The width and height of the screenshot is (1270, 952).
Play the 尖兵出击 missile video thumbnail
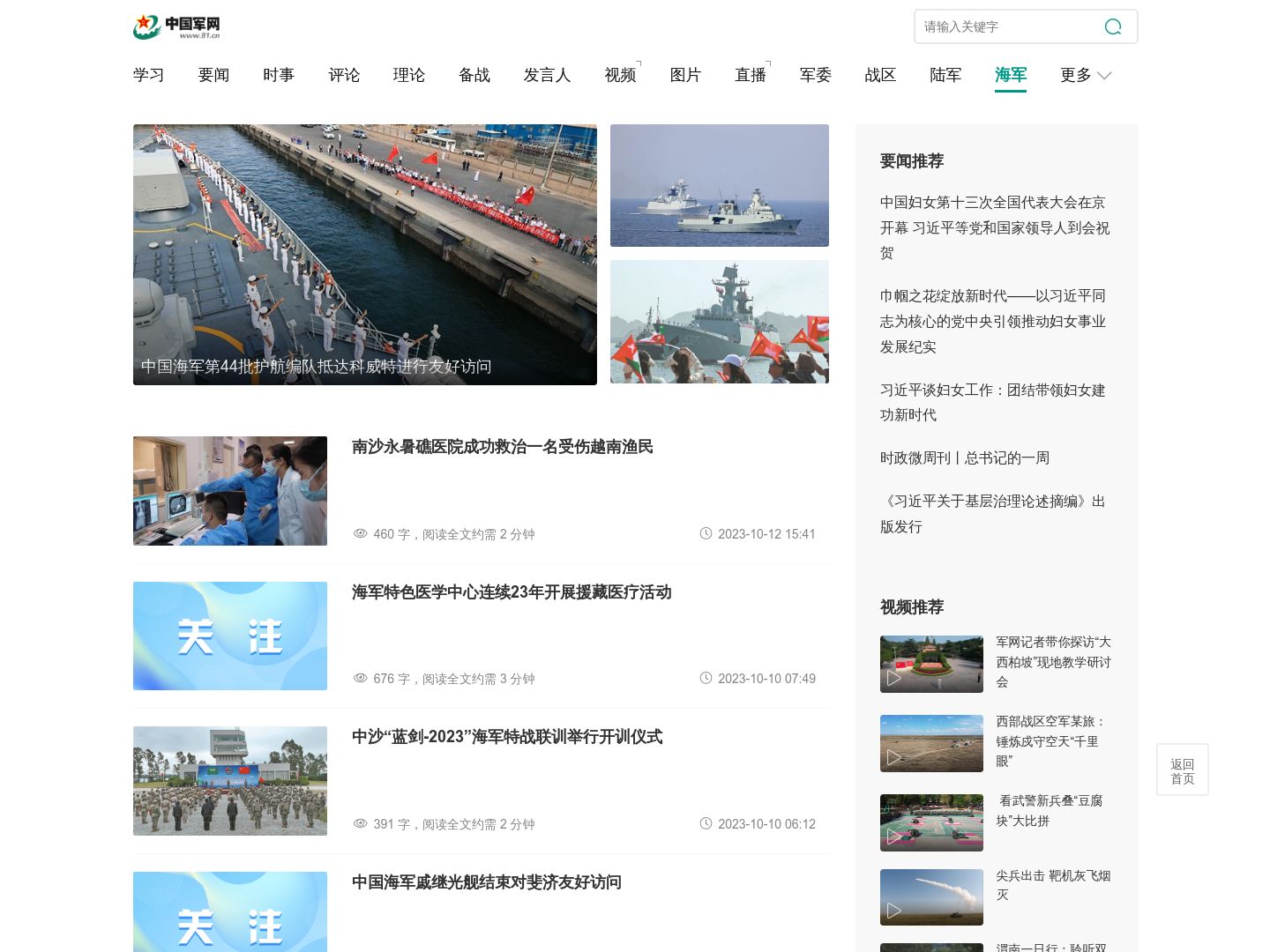pos(931,897)
